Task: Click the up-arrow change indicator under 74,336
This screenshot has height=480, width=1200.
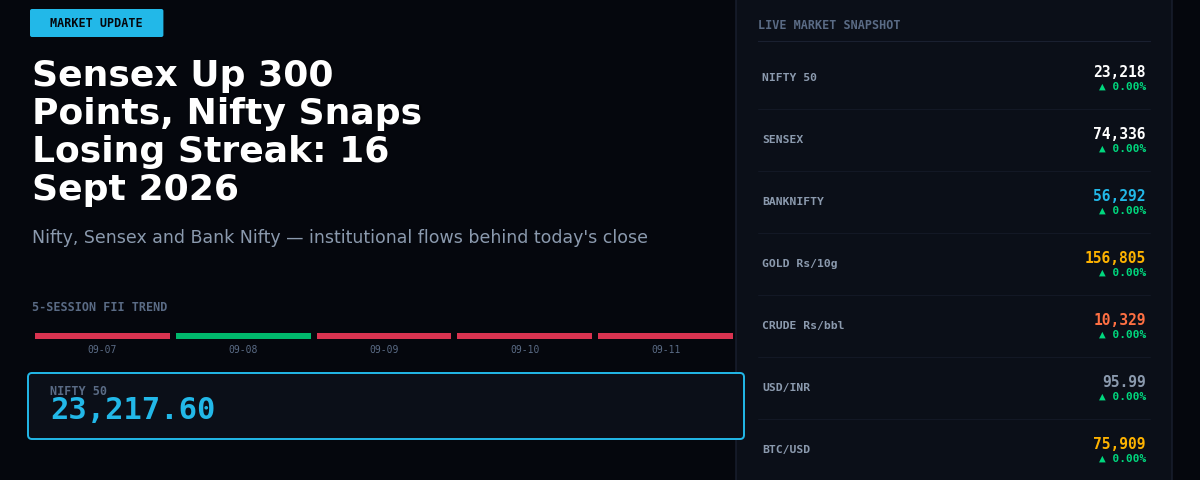Action: coord(1122,149)
